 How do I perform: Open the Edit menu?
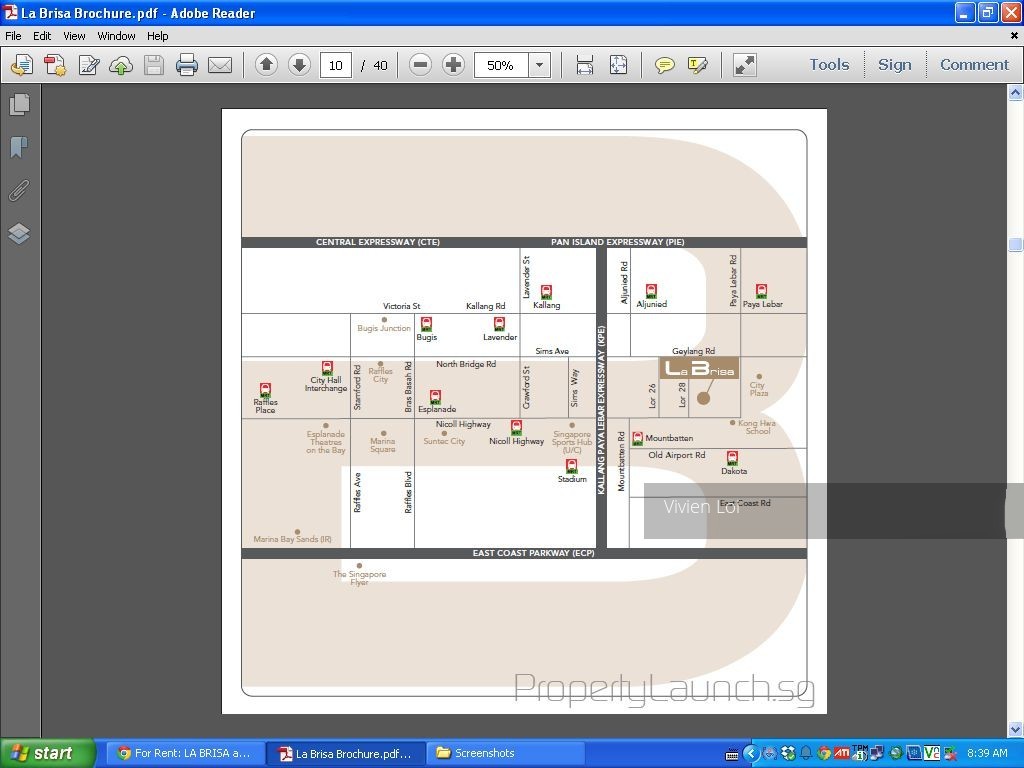pos(42,36)
